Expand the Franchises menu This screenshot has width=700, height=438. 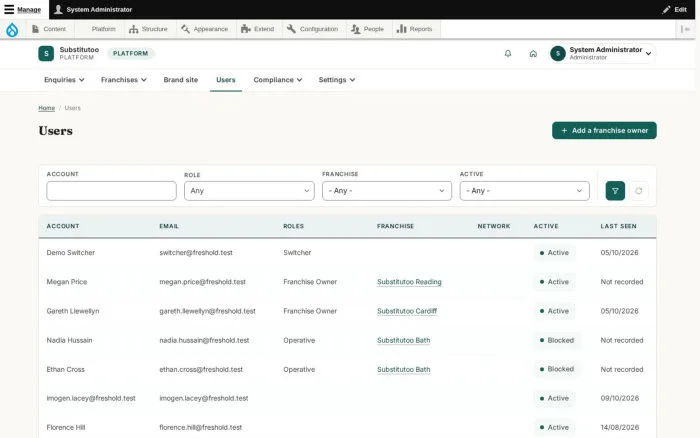124,80
